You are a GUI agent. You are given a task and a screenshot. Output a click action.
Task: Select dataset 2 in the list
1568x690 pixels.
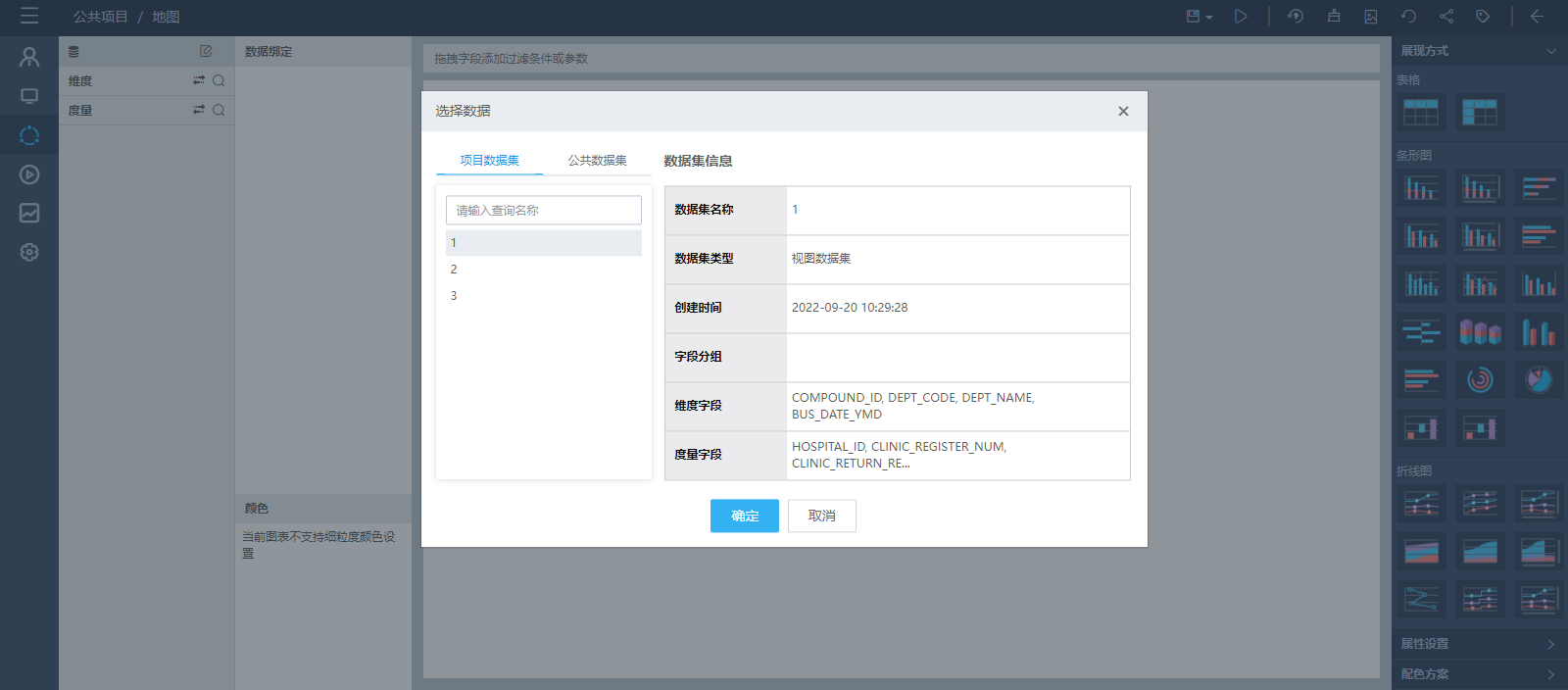pos(544,269)
